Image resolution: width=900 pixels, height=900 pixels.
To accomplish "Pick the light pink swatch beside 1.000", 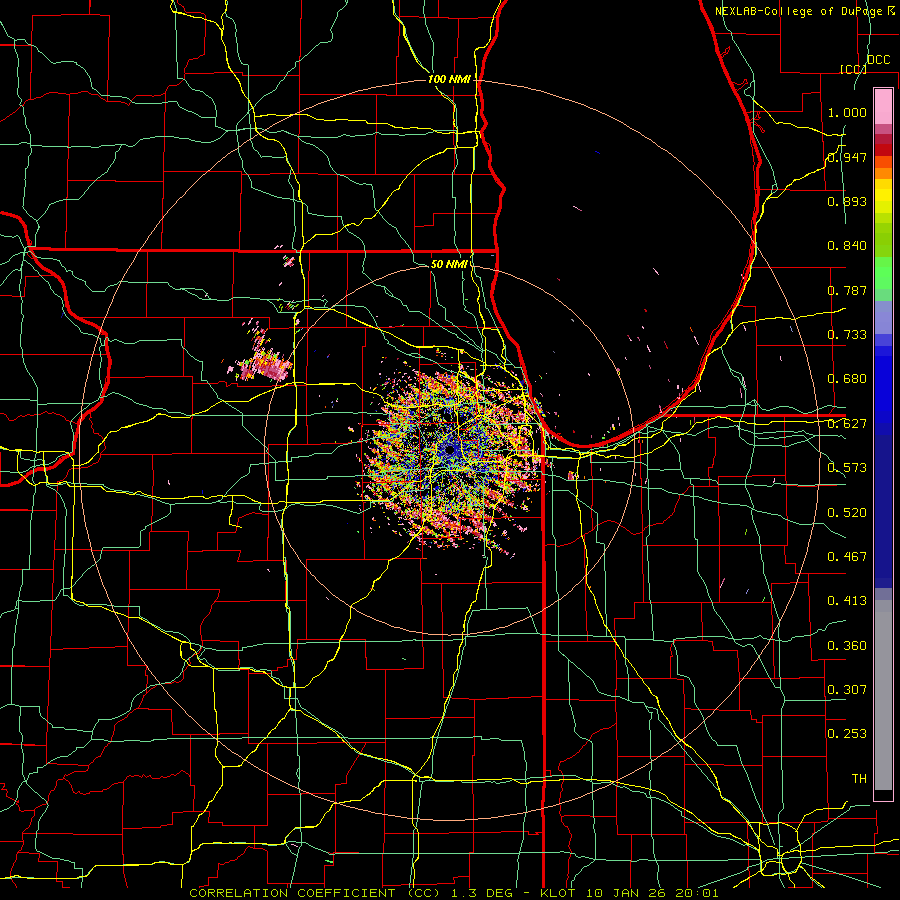I will tap(883, 107).
